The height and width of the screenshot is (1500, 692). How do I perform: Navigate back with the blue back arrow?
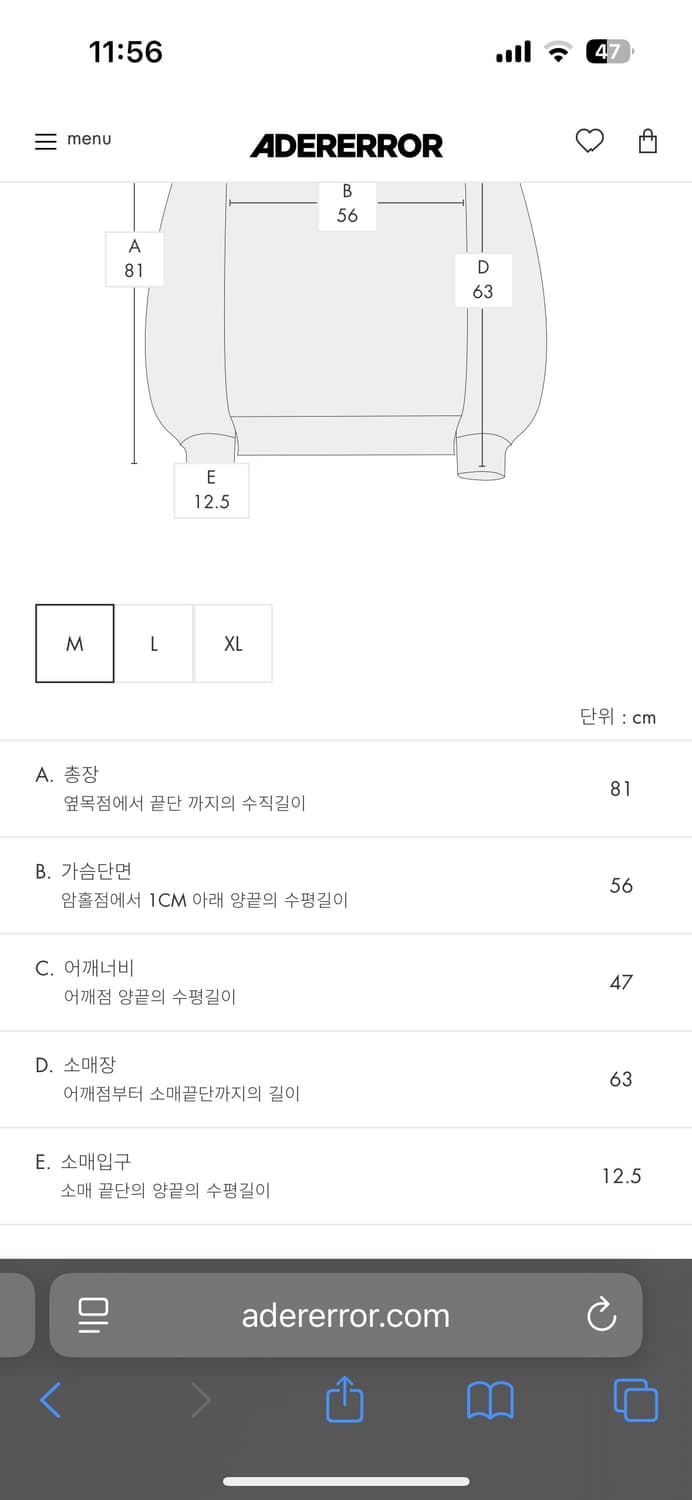pyautogui.click(x=50, y=1400)
